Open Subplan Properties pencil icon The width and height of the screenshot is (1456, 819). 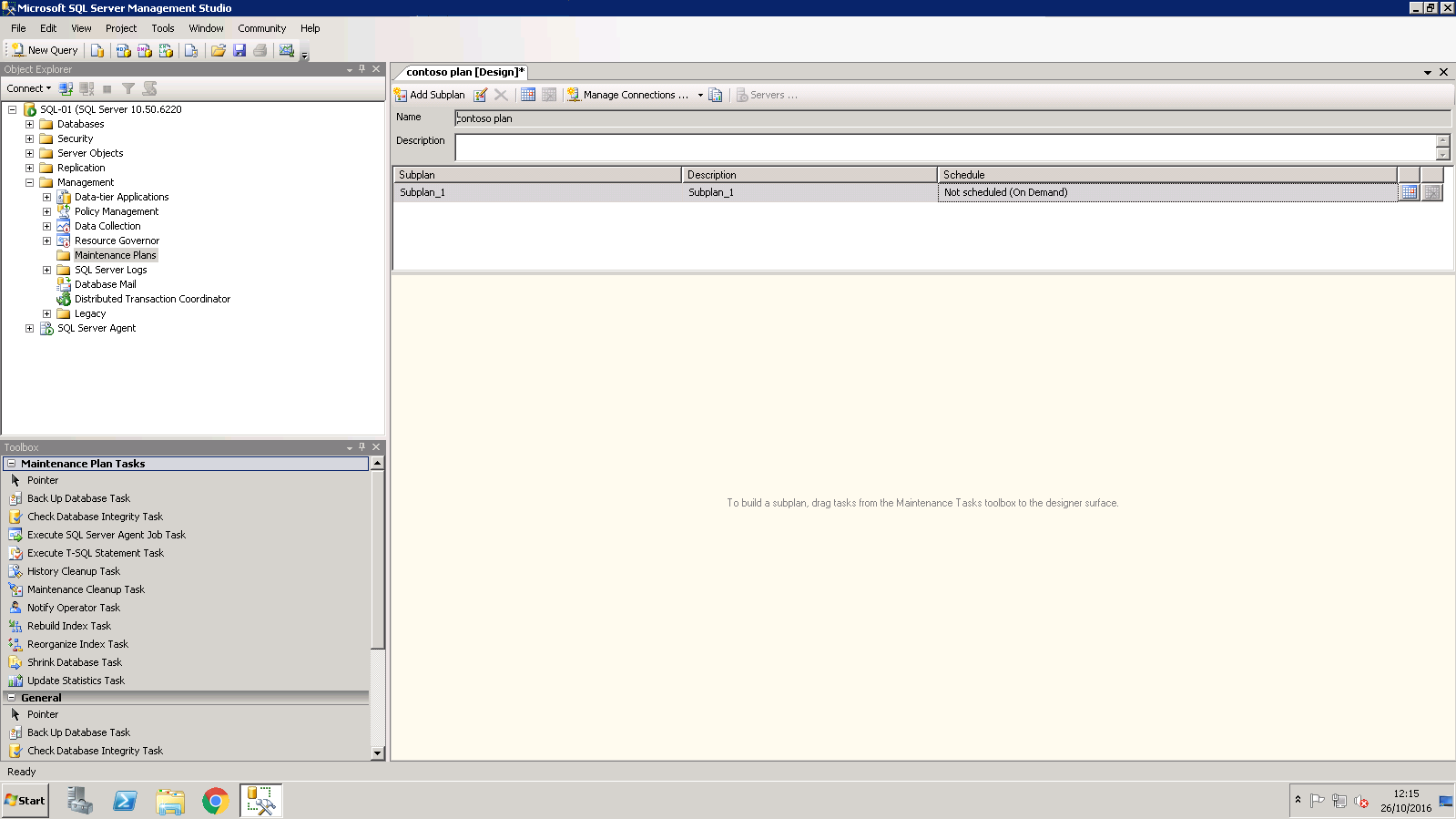480,95
